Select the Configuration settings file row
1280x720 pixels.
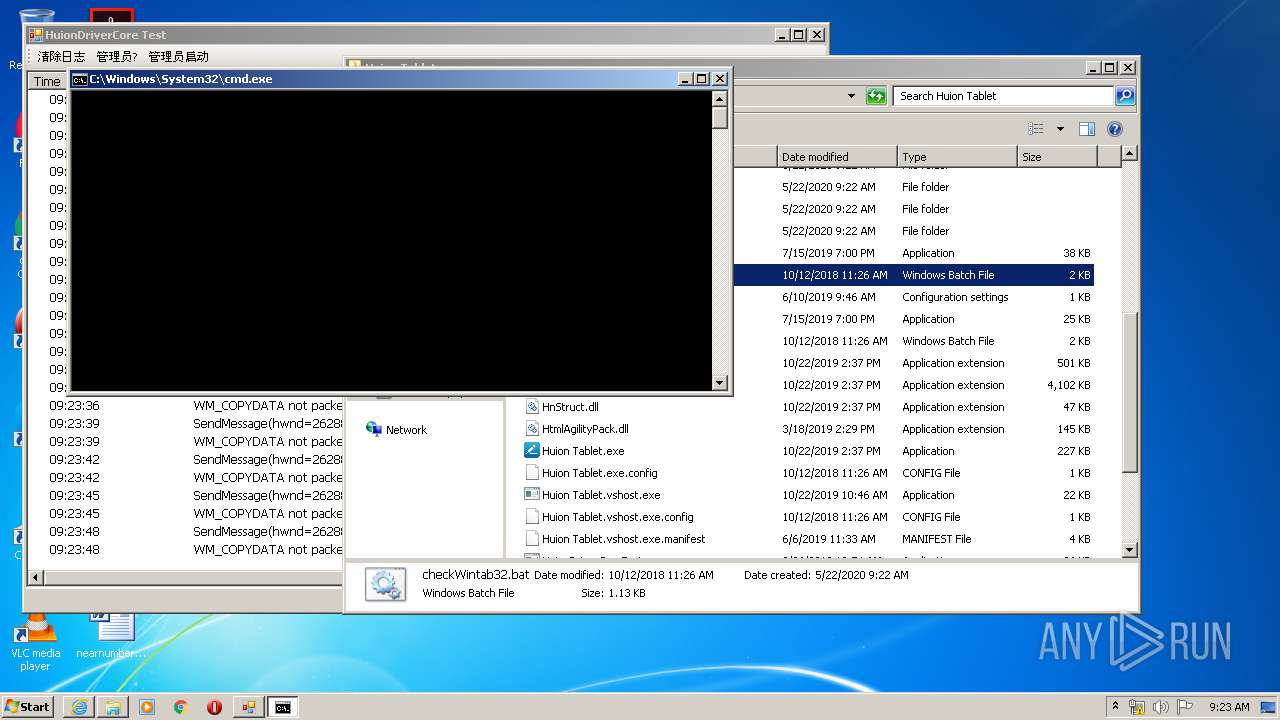point(913,297)
